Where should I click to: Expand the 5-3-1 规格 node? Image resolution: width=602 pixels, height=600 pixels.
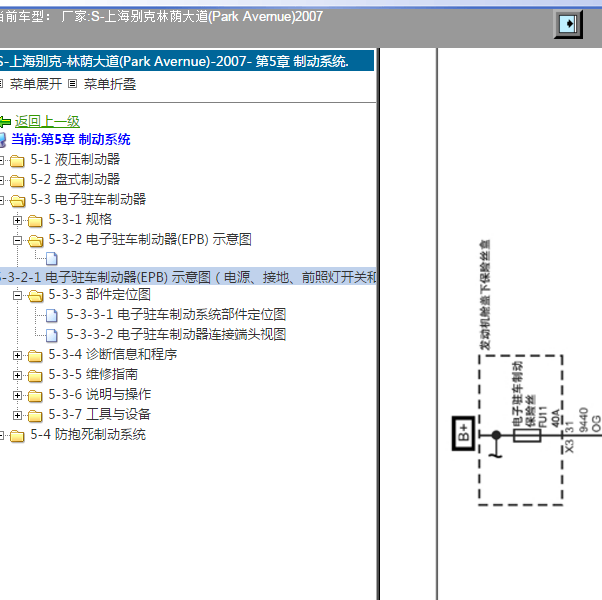tap(17, 220)
